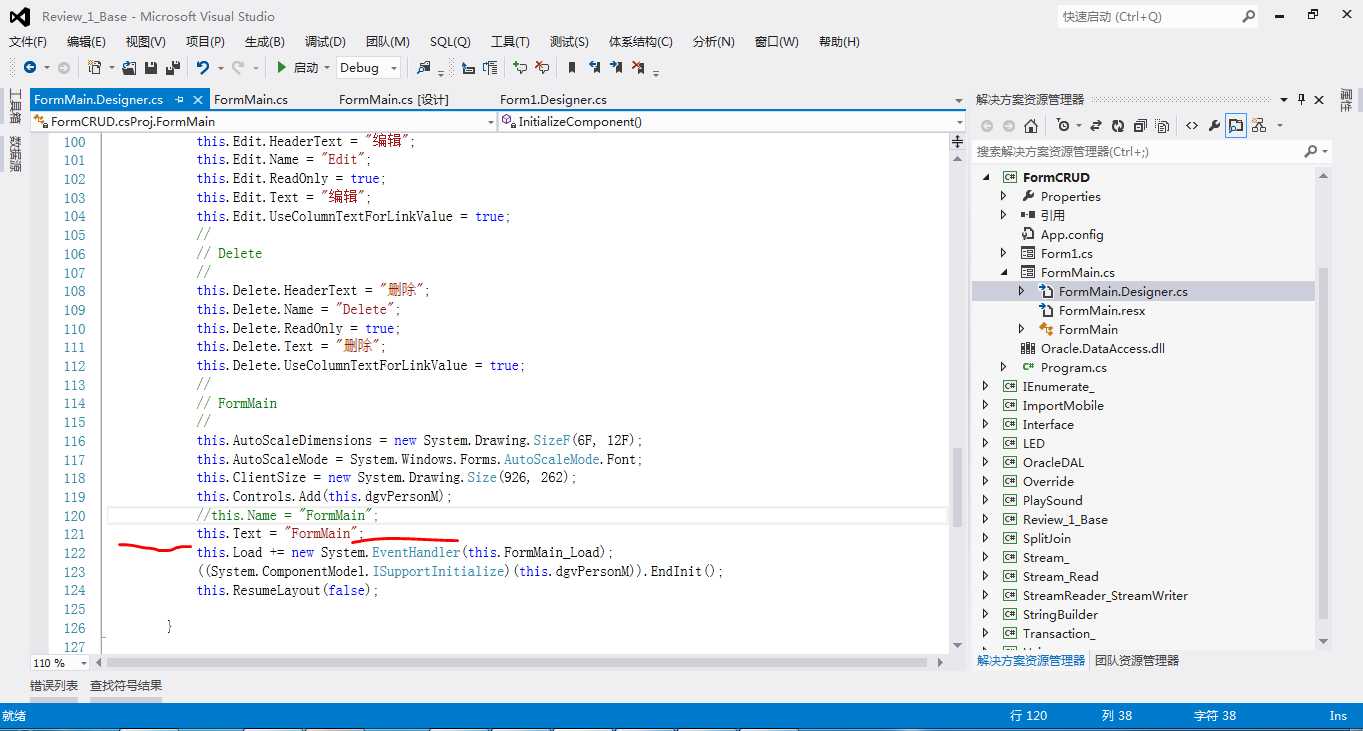Viewport: 1363px width, 731px height.
Task: Refresh the Solution Explorer
Action: tap(1118, 126)
